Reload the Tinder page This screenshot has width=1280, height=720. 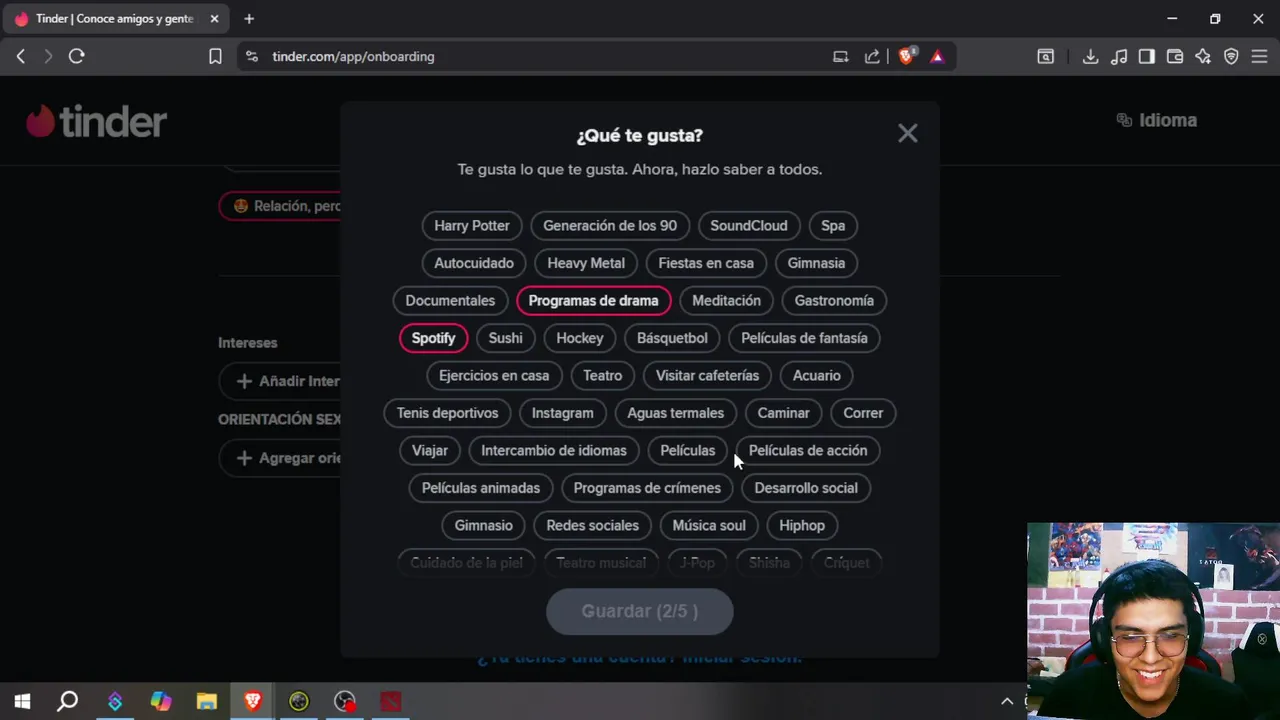click(76, 57)
